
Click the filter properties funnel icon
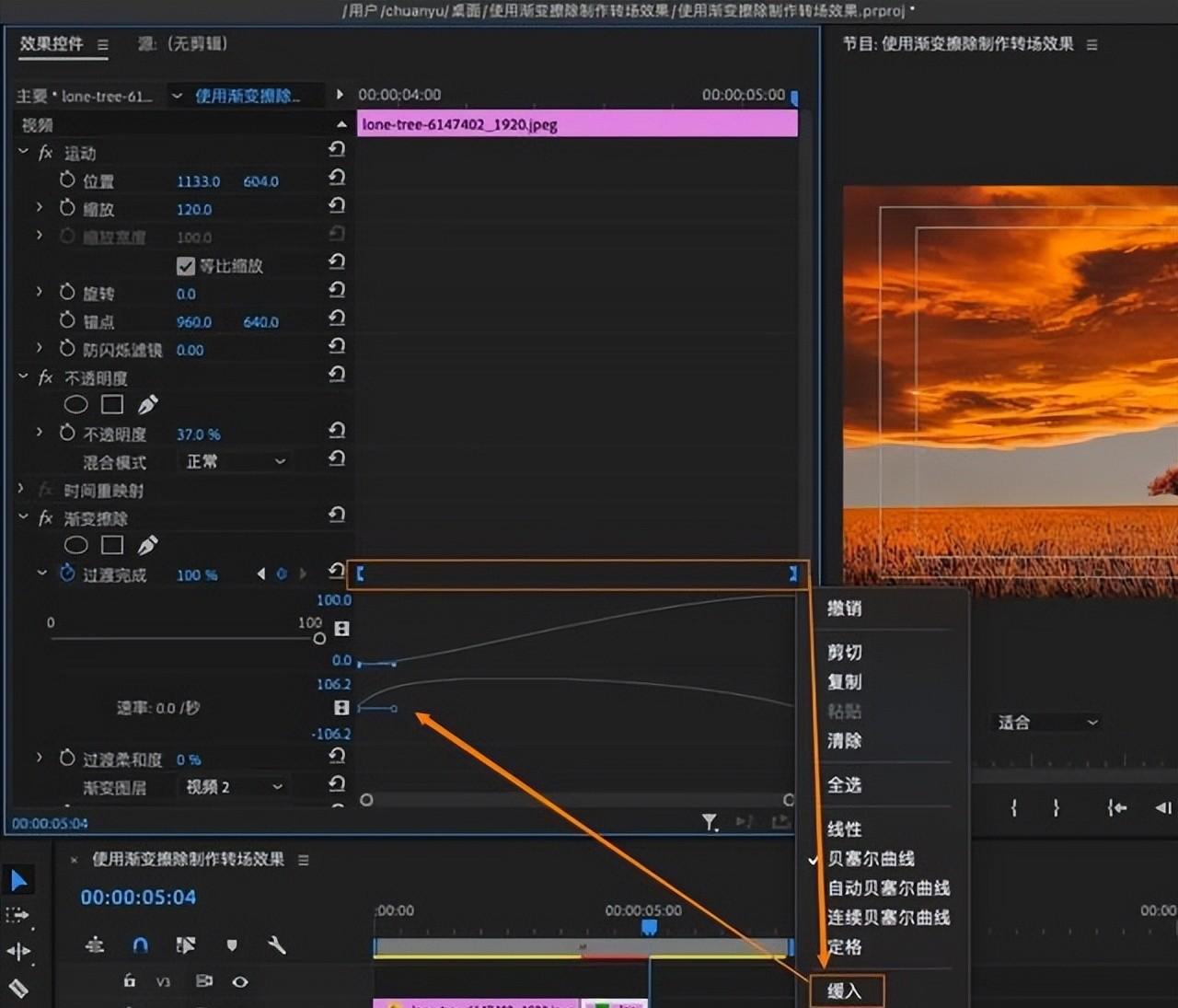710,822
